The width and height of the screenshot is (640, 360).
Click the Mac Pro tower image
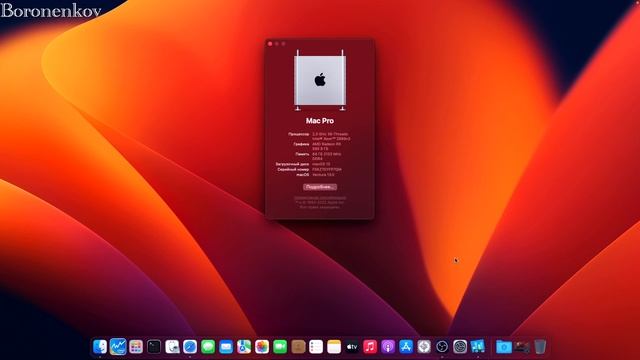[x=320, y=80]
